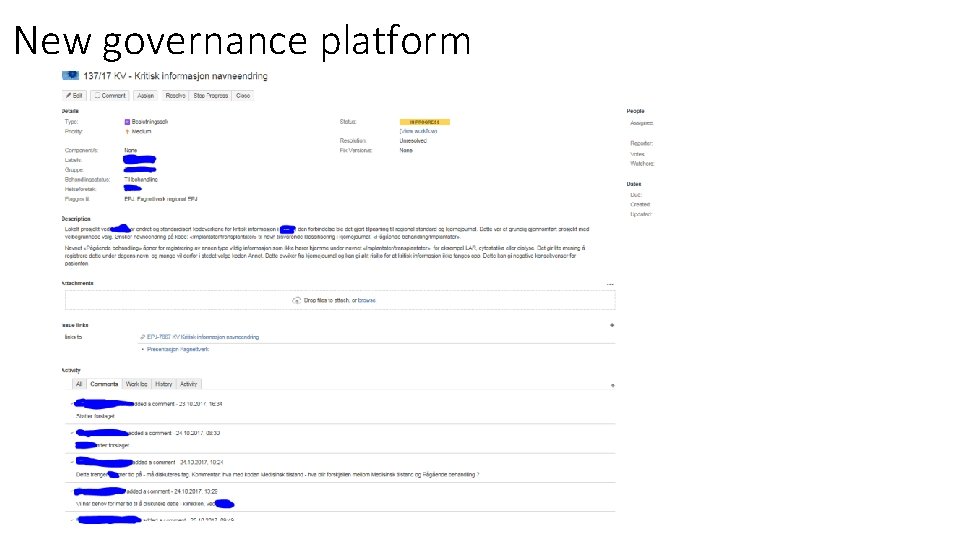Open the View workflow link

point(418,131)
